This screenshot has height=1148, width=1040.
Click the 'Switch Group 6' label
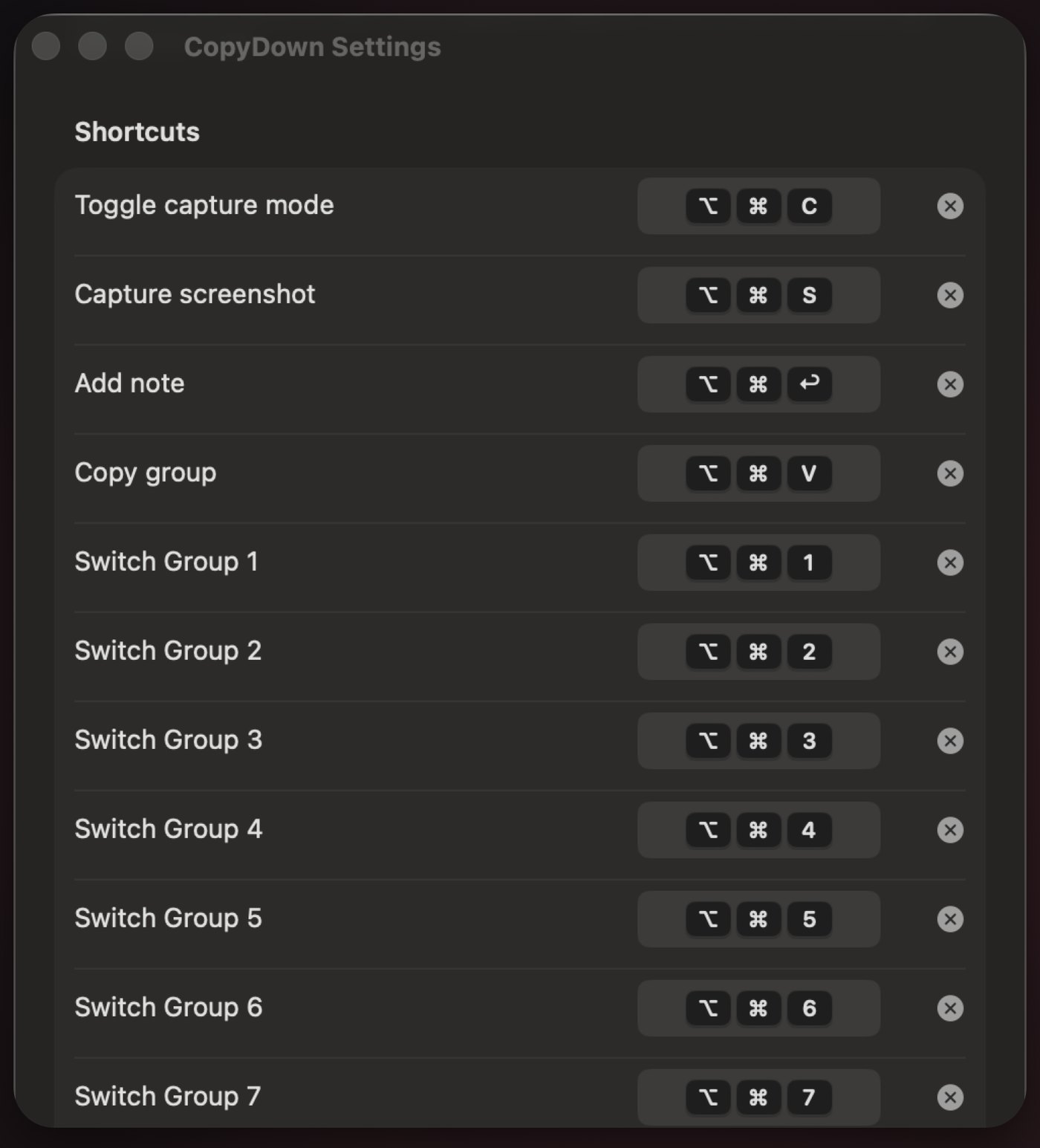point(169,1008)
